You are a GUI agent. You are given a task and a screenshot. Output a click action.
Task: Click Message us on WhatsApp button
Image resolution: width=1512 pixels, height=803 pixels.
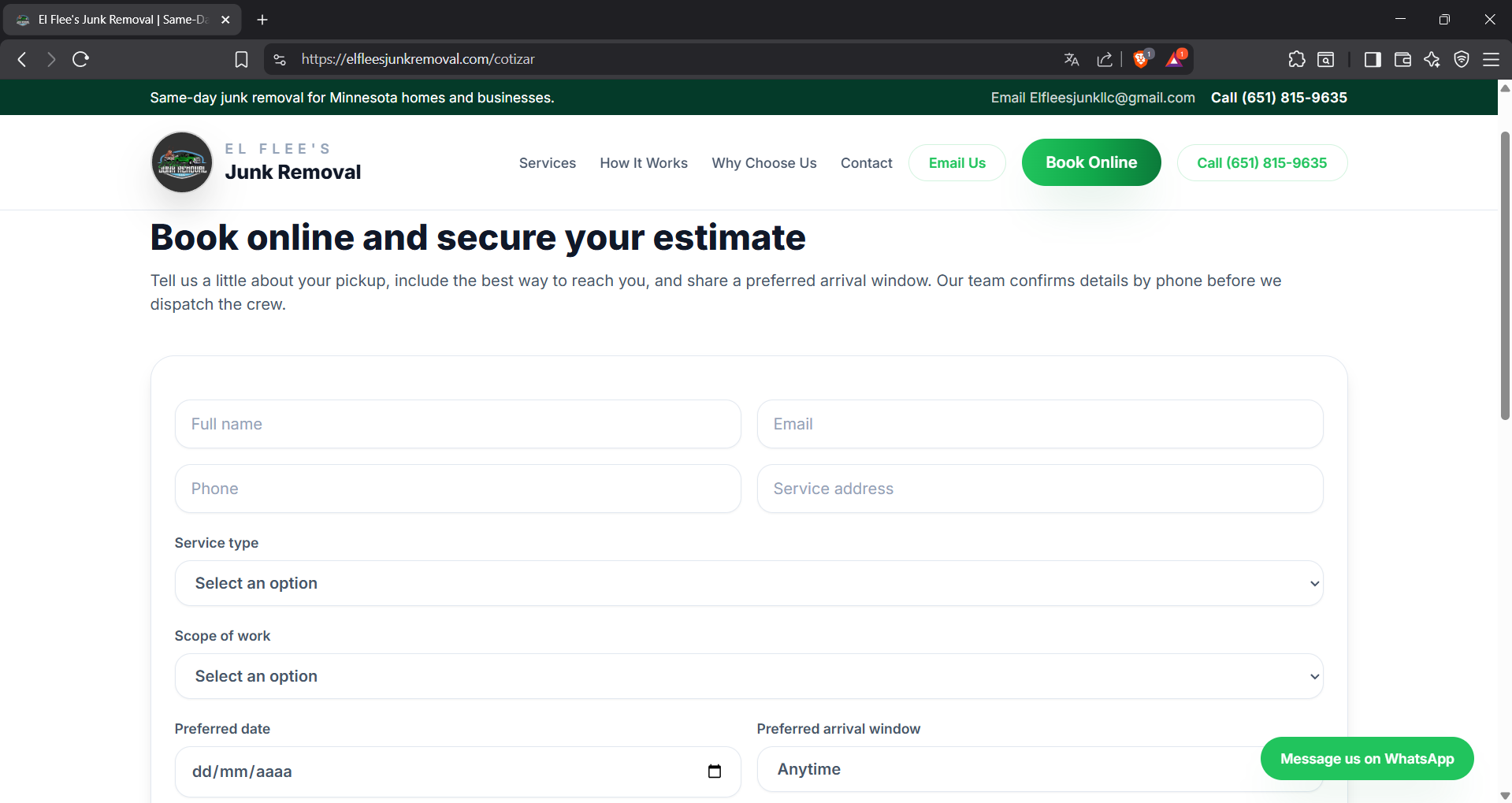point(1367,759)
